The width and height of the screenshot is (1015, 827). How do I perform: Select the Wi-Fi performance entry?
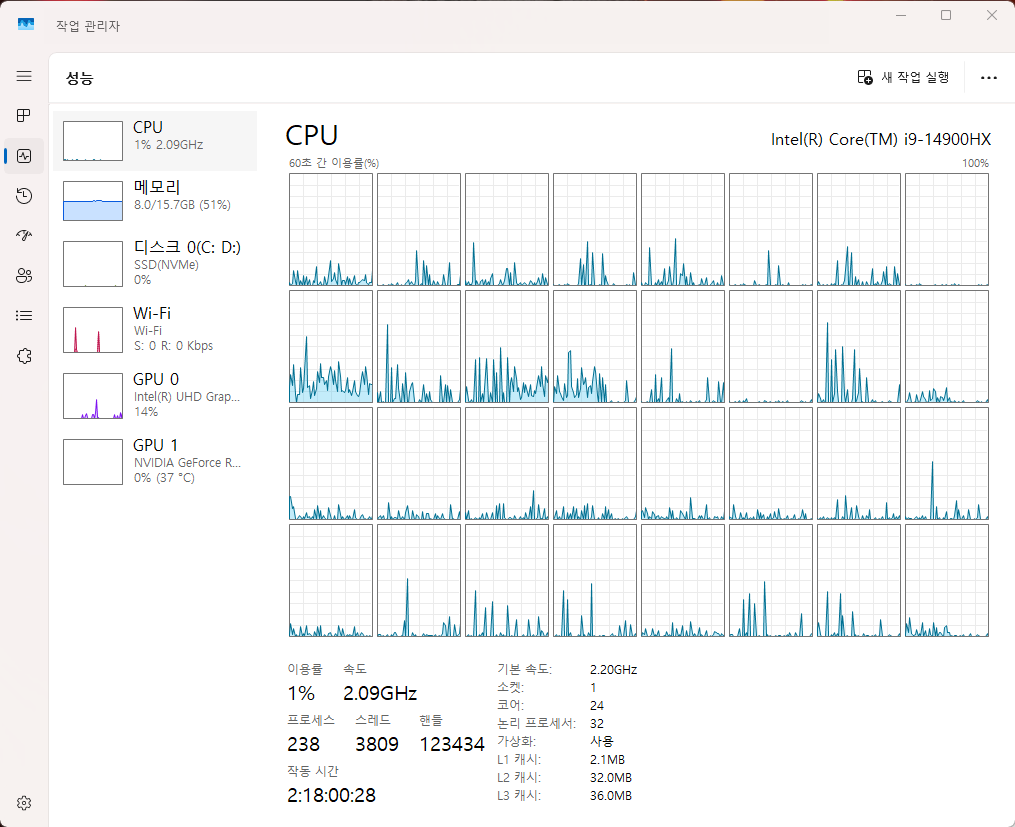point(155,329)
